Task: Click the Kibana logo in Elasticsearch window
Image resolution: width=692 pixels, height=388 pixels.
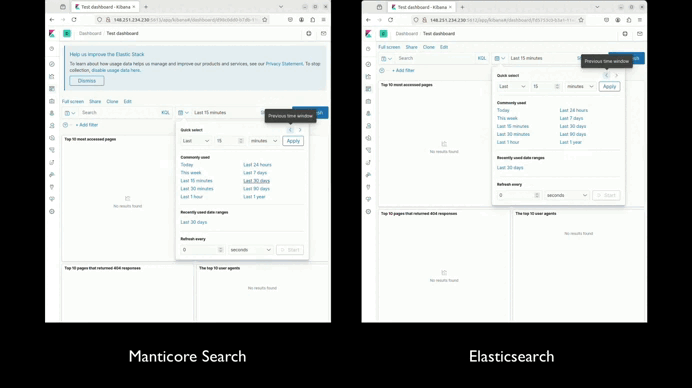Action: point(369,34)
